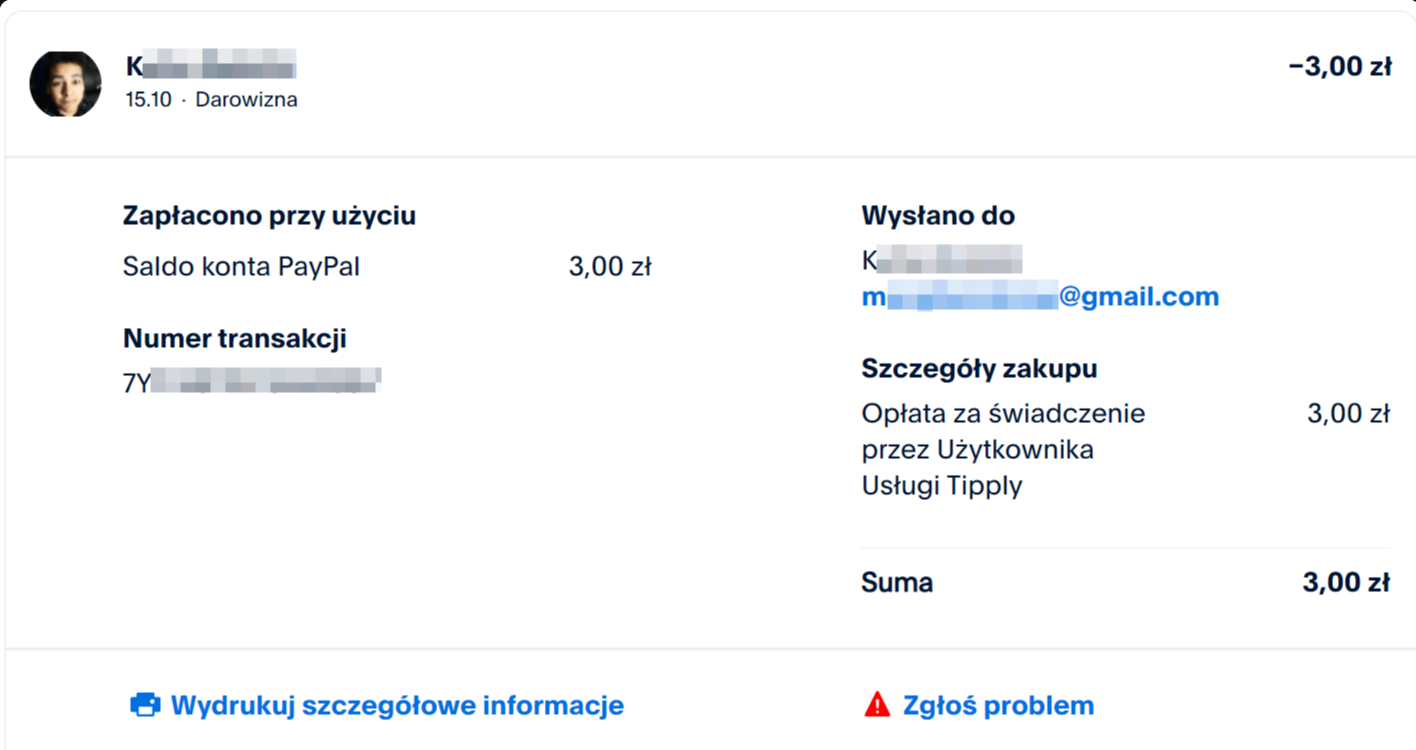Screen dimensions: 1416x750
Task: Click the blurred name in the transaction header
Action: [x=211, y=67]
